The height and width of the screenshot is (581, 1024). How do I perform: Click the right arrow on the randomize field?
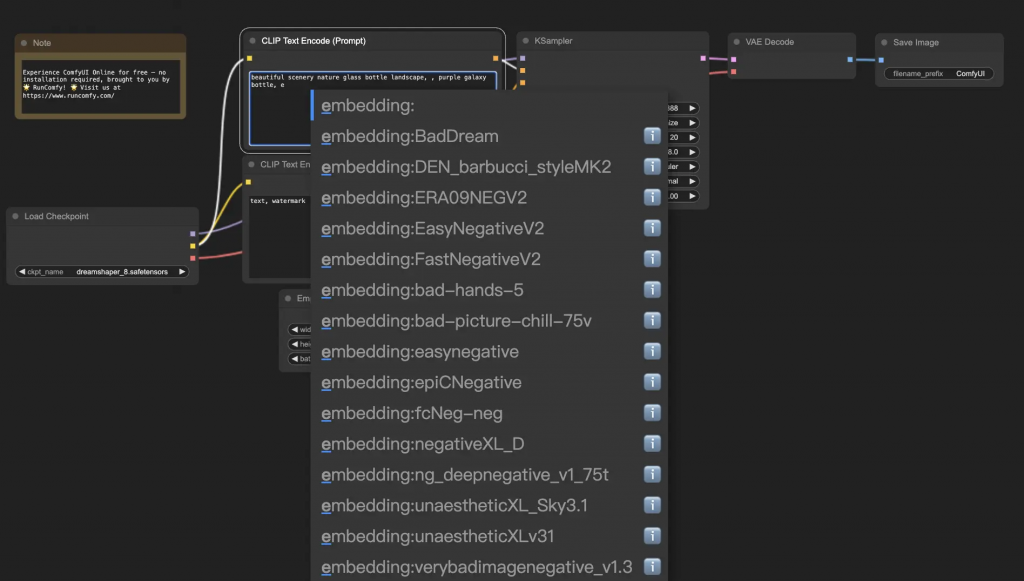(692, 123)
